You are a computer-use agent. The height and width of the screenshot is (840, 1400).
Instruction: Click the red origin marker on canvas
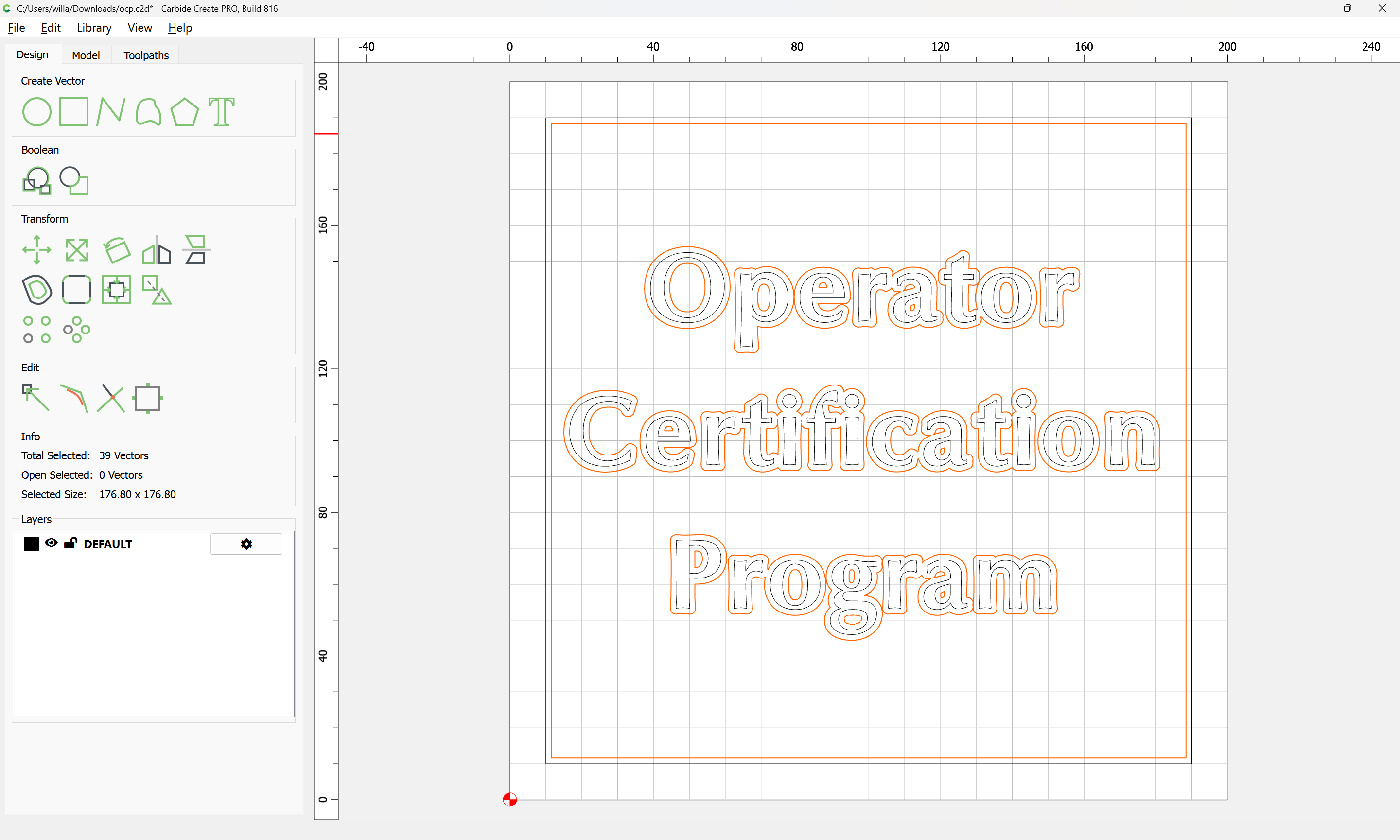(x=510, y=799)
